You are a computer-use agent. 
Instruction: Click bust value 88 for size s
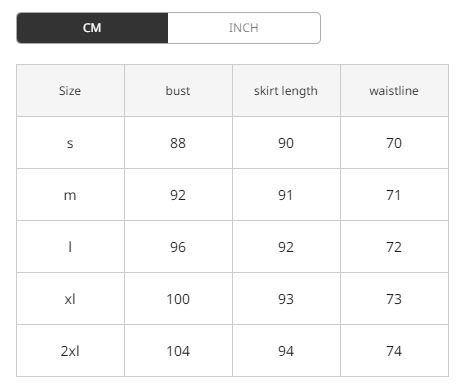[x=178, y=143]
